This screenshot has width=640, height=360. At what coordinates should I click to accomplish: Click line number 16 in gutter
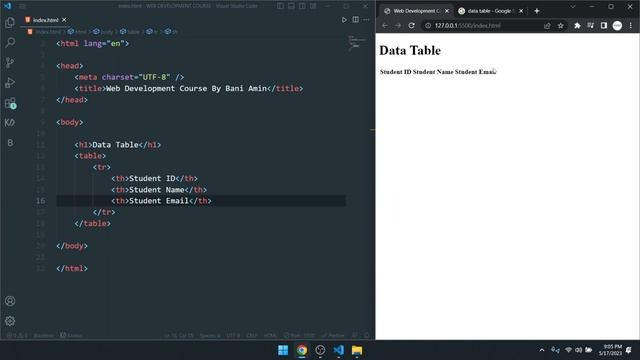tap(40, 201)
